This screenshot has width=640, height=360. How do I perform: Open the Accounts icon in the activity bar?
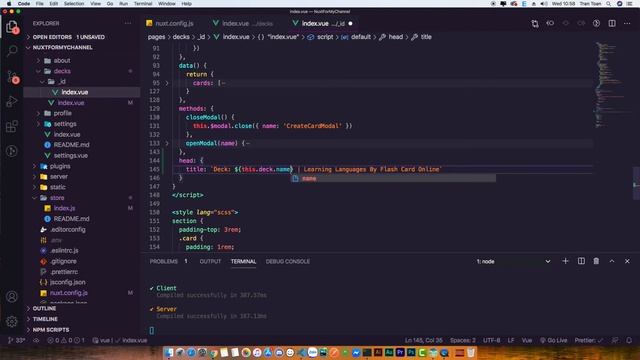[x=12, y=296]
